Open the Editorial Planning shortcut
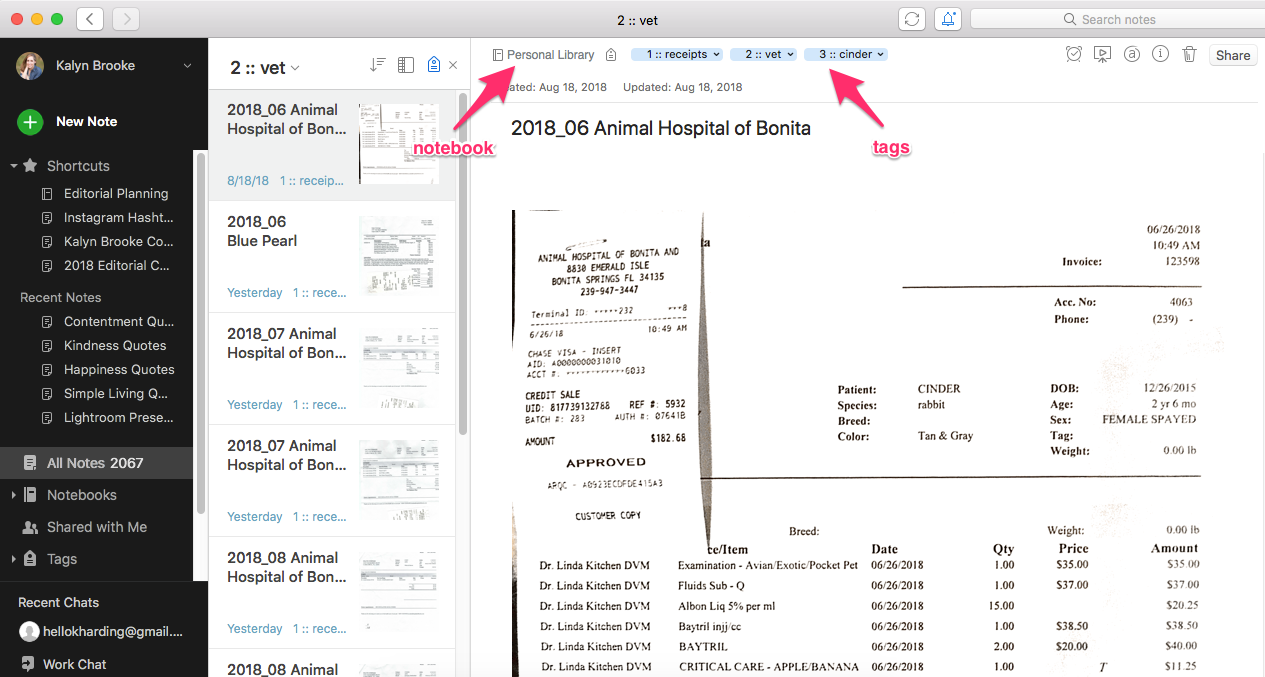The width and height of the screenshot is (1265, 677). (x=116, y=194)
